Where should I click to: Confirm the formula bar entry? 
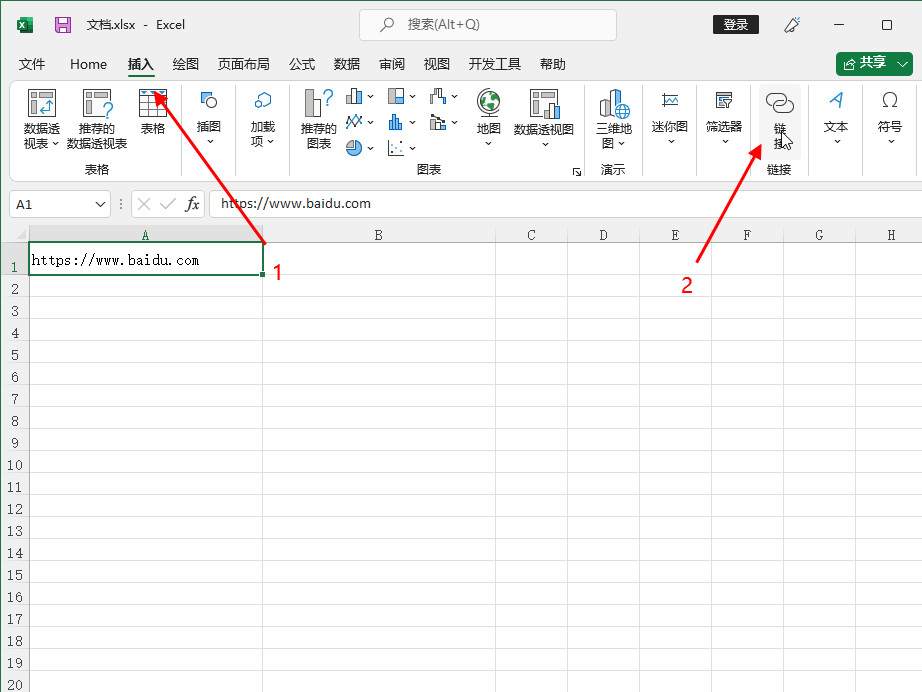168,204
